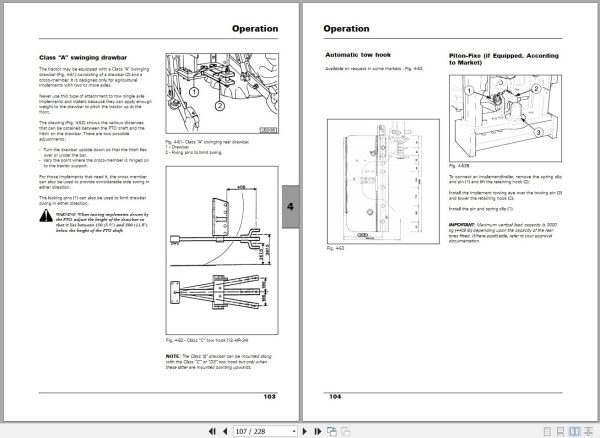
Task: Click the Fig. 4-63 automatic tow hook drawing
Action: pyautogui.click(x=383, y=181)
